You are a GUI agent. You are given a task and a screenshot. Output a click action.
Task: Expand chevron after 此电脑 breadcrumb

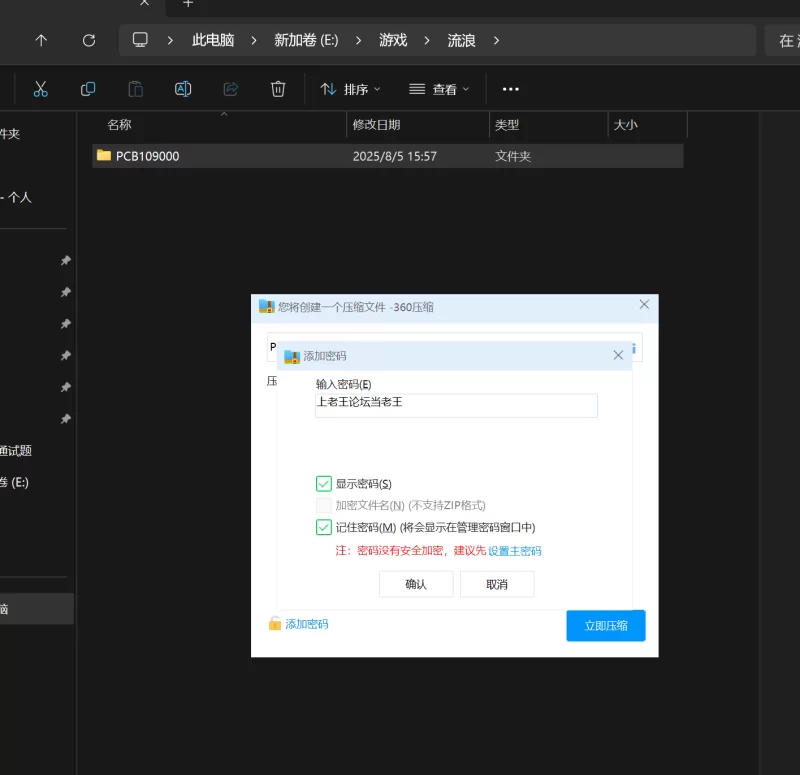(254, 40)
